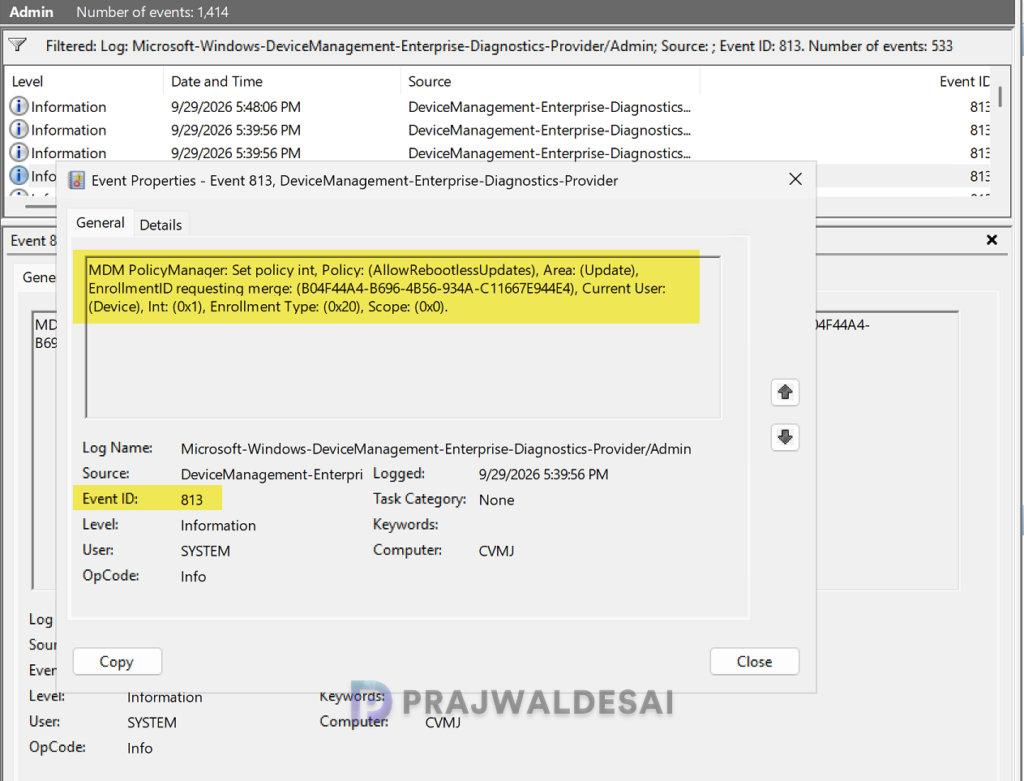Click the Event ID value 813

(192, 500)
